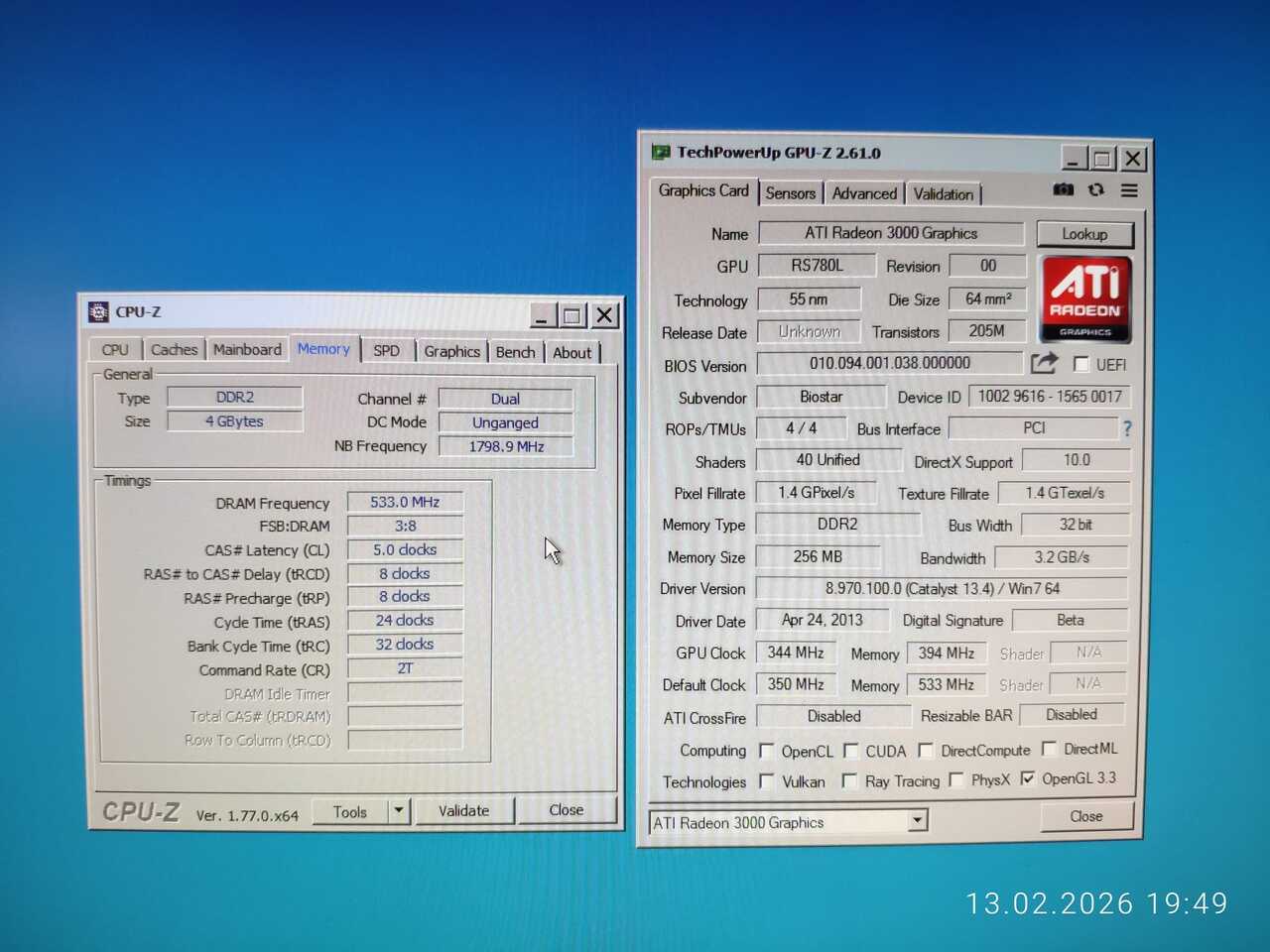Click the Cycle Time value 24 clocks
This screenshot has height=952, width=1270.
pos(405,621)
